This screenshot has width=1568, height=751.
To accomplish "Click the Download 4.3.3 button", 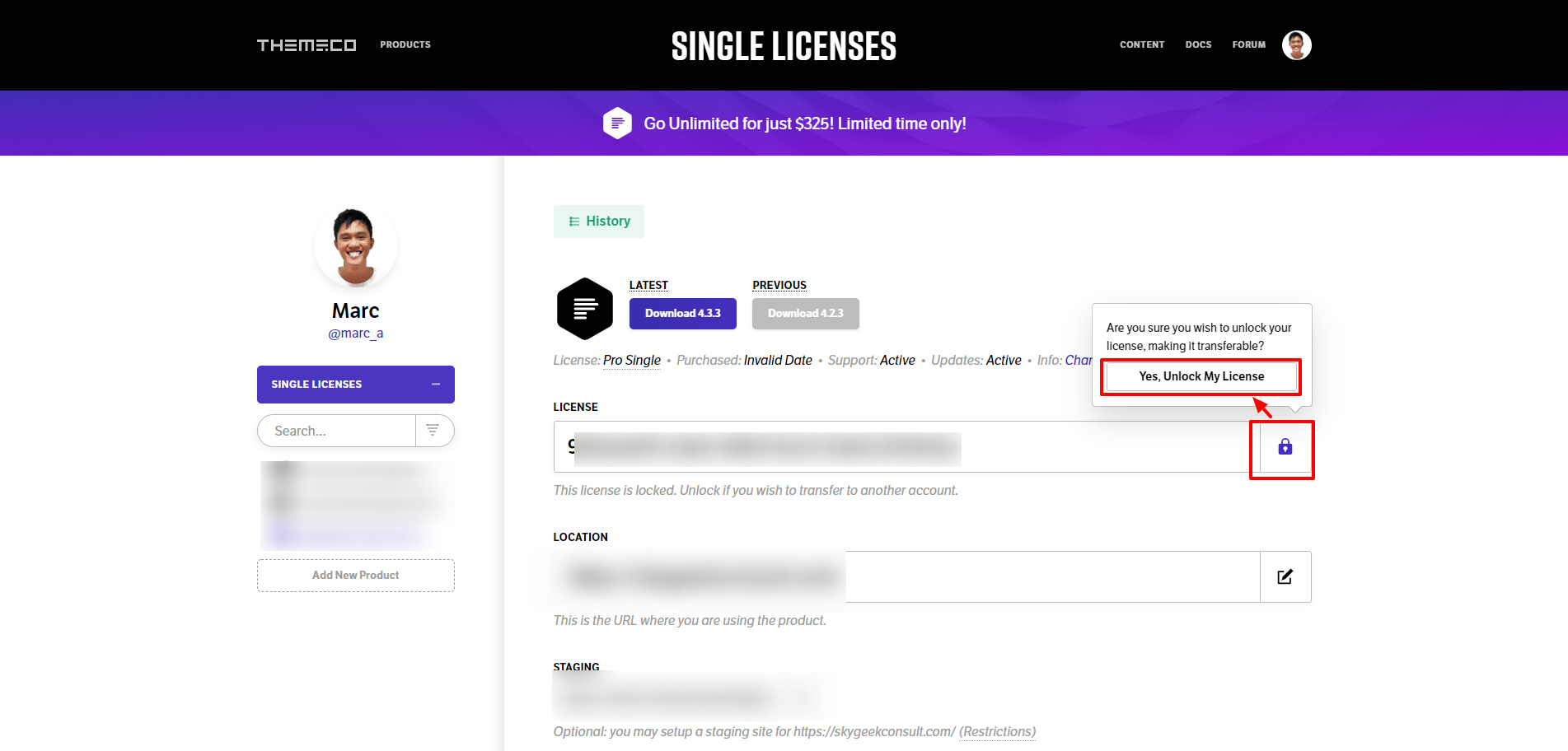I will [682, 314].
